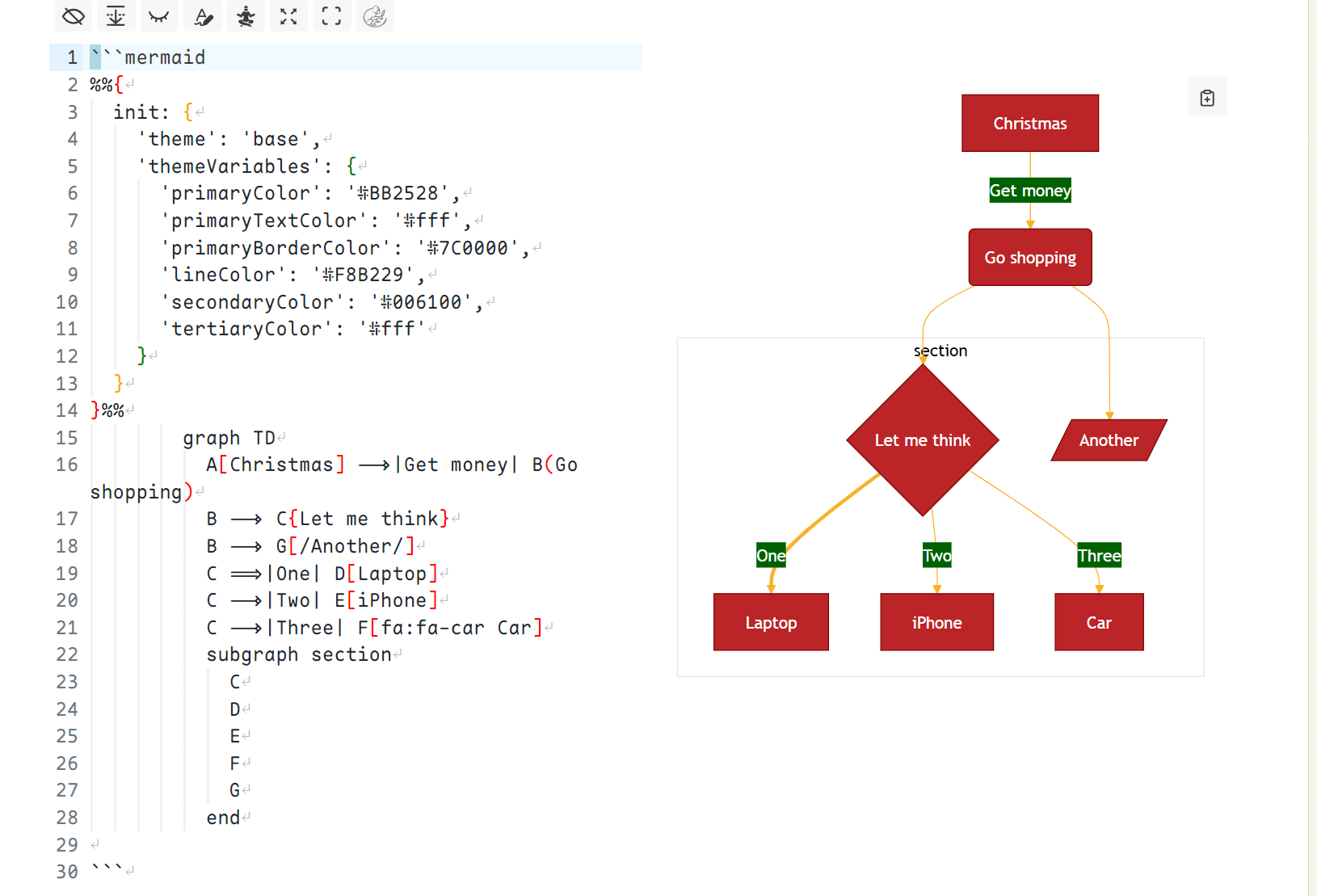Click the expand arrows fullscreen icon
The width and height of the screenshot is (1317, 896).
pyautogui.click(x=288, y=15)
